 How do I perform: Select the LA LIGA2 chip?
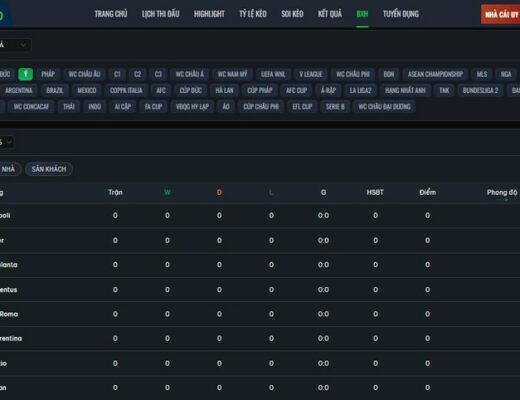(360, 90)
